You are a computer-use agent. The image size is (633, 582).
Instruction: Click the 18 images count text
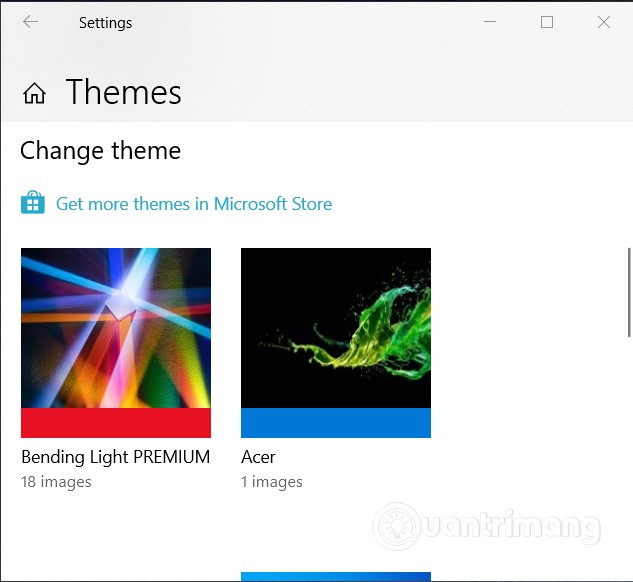click(x=56, y=482)
